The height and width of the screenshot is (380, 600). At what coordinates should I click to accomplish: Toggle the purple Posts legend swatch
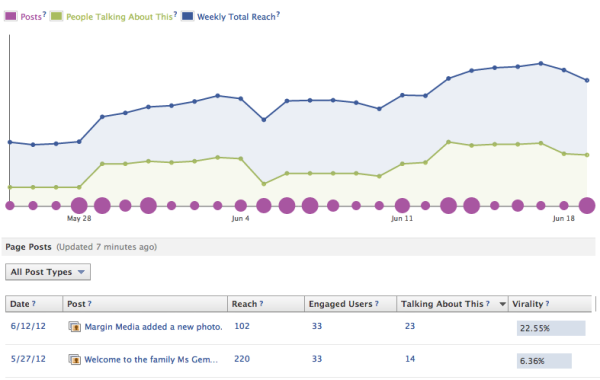(11, 16)
